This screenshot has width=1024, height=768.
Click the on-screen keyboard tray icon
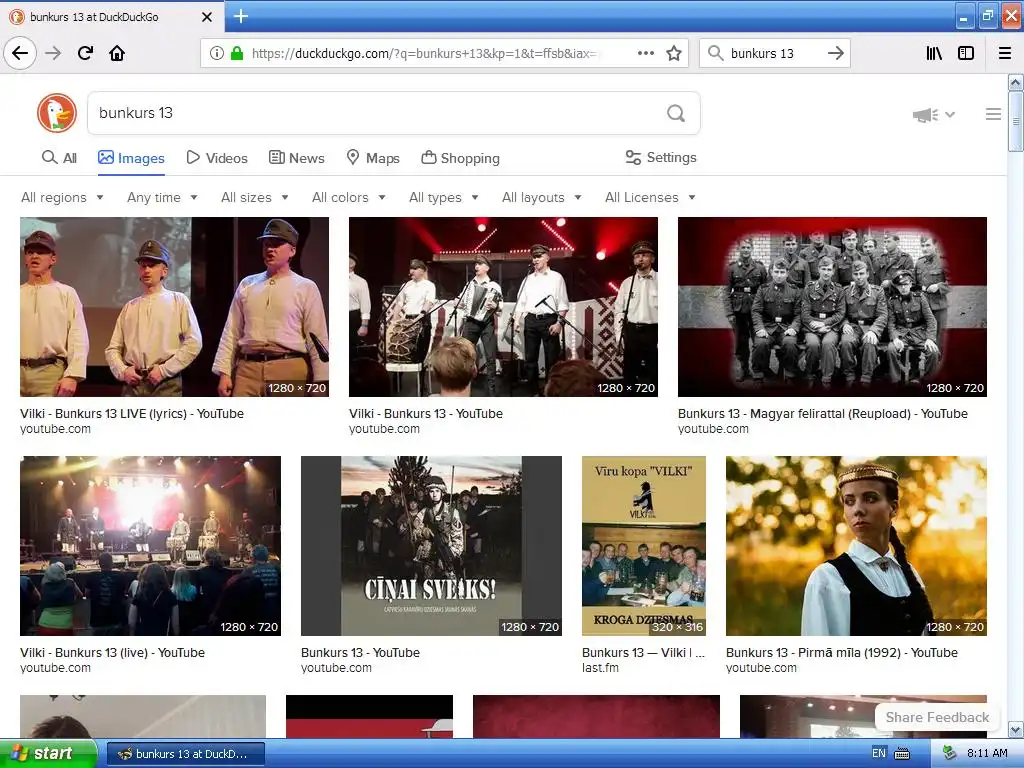point(902,754)
